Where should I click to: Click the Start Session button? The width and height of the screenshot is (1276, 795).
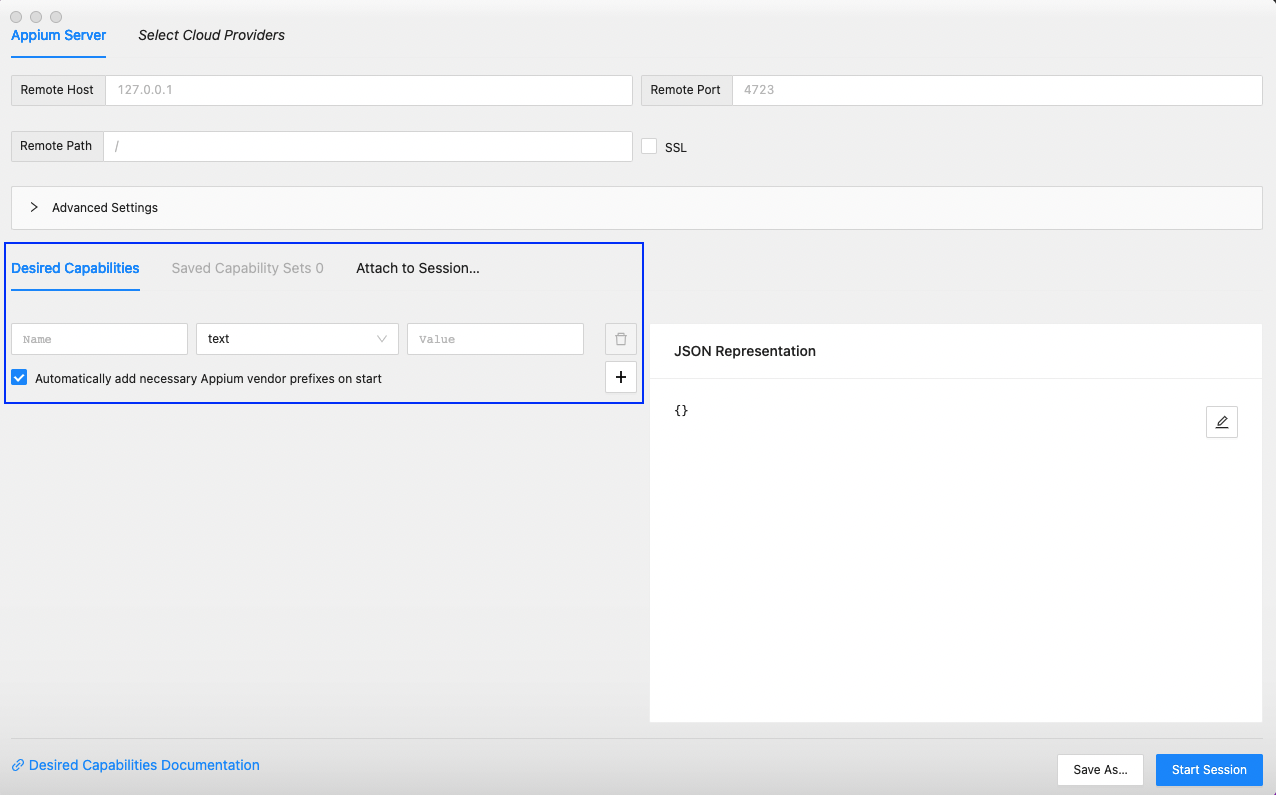pos(1208,770)
